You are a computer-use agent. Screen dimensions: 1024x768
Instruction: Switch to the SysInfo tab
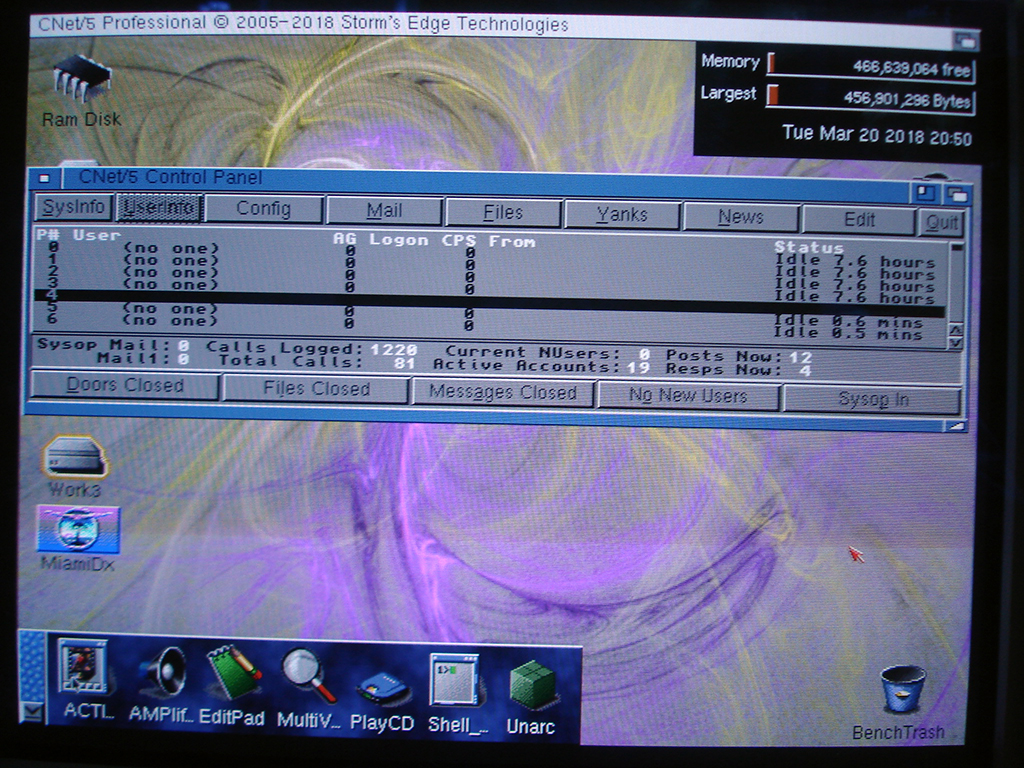(74, 207)
